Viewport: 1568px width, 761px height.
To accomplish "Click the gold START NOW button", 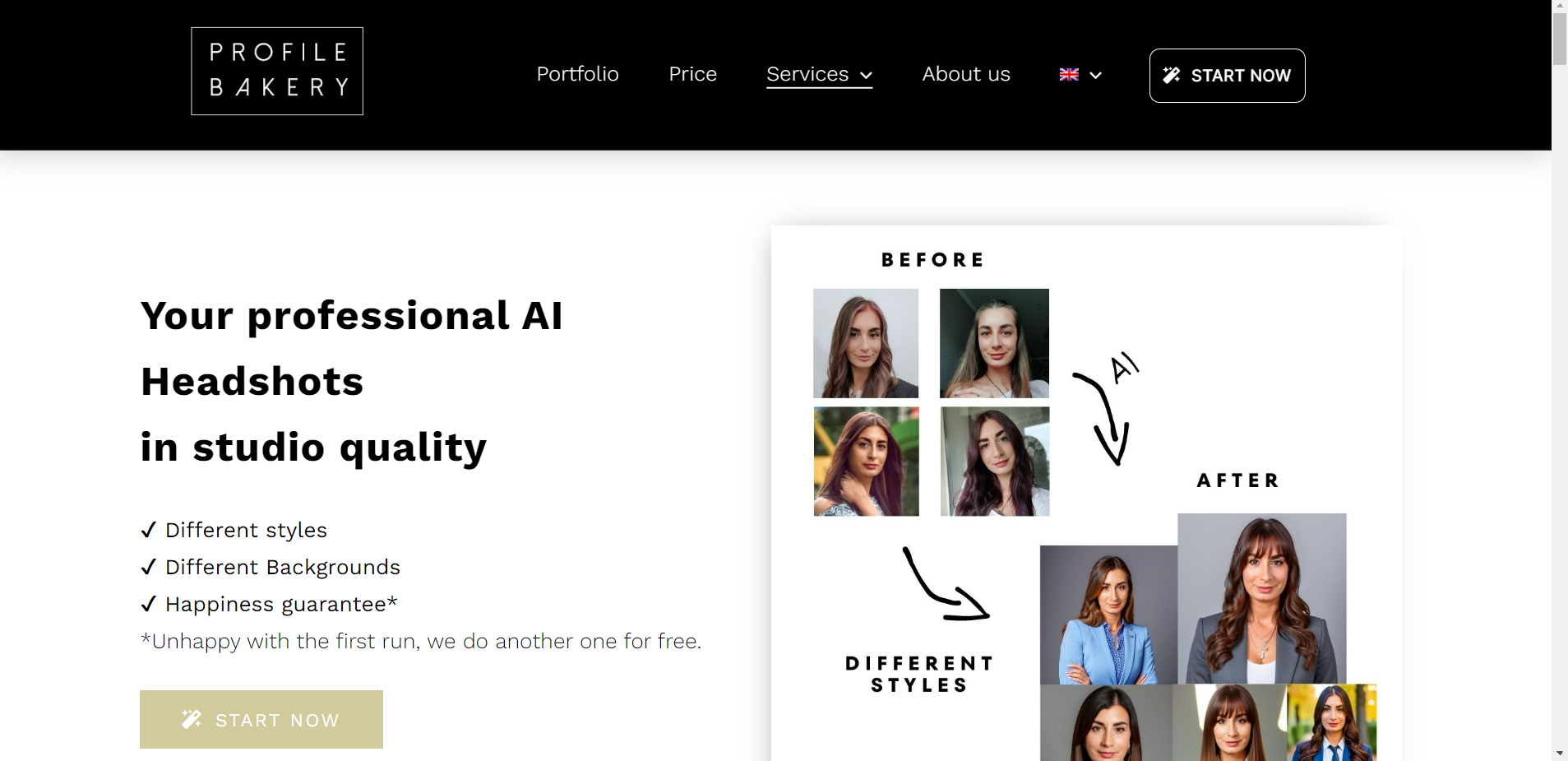I will [x=261, y=719].
